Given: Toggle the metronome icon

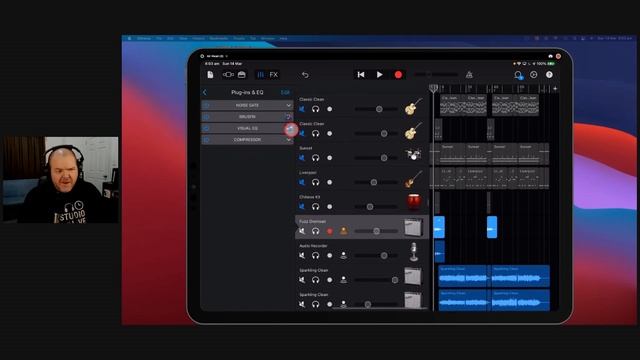Looking at the screenshot, I should [469, 75].
